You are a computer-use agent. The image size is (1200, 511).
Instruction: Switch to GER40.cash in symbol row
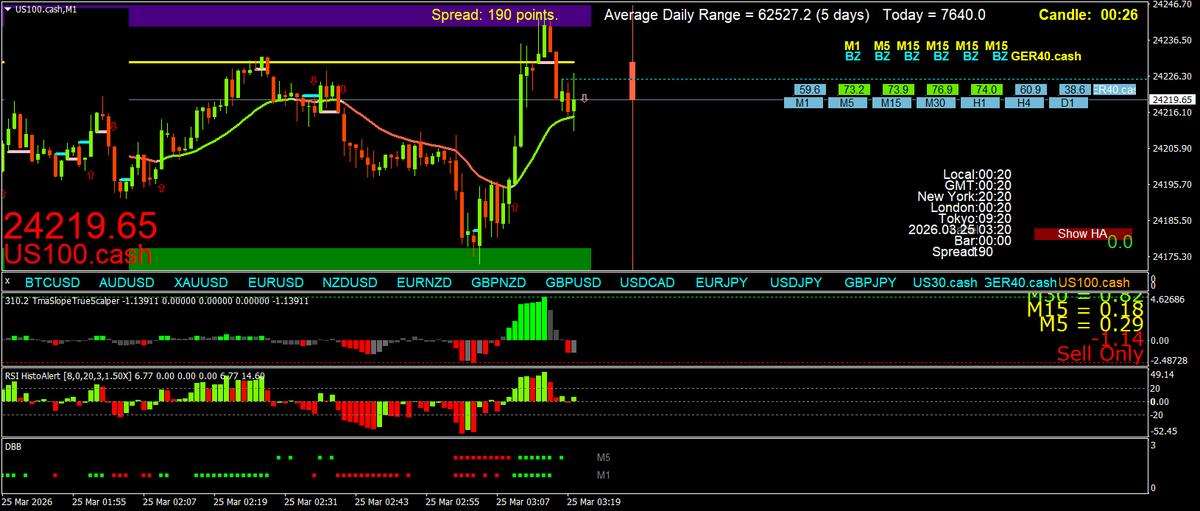point(1020,283)
